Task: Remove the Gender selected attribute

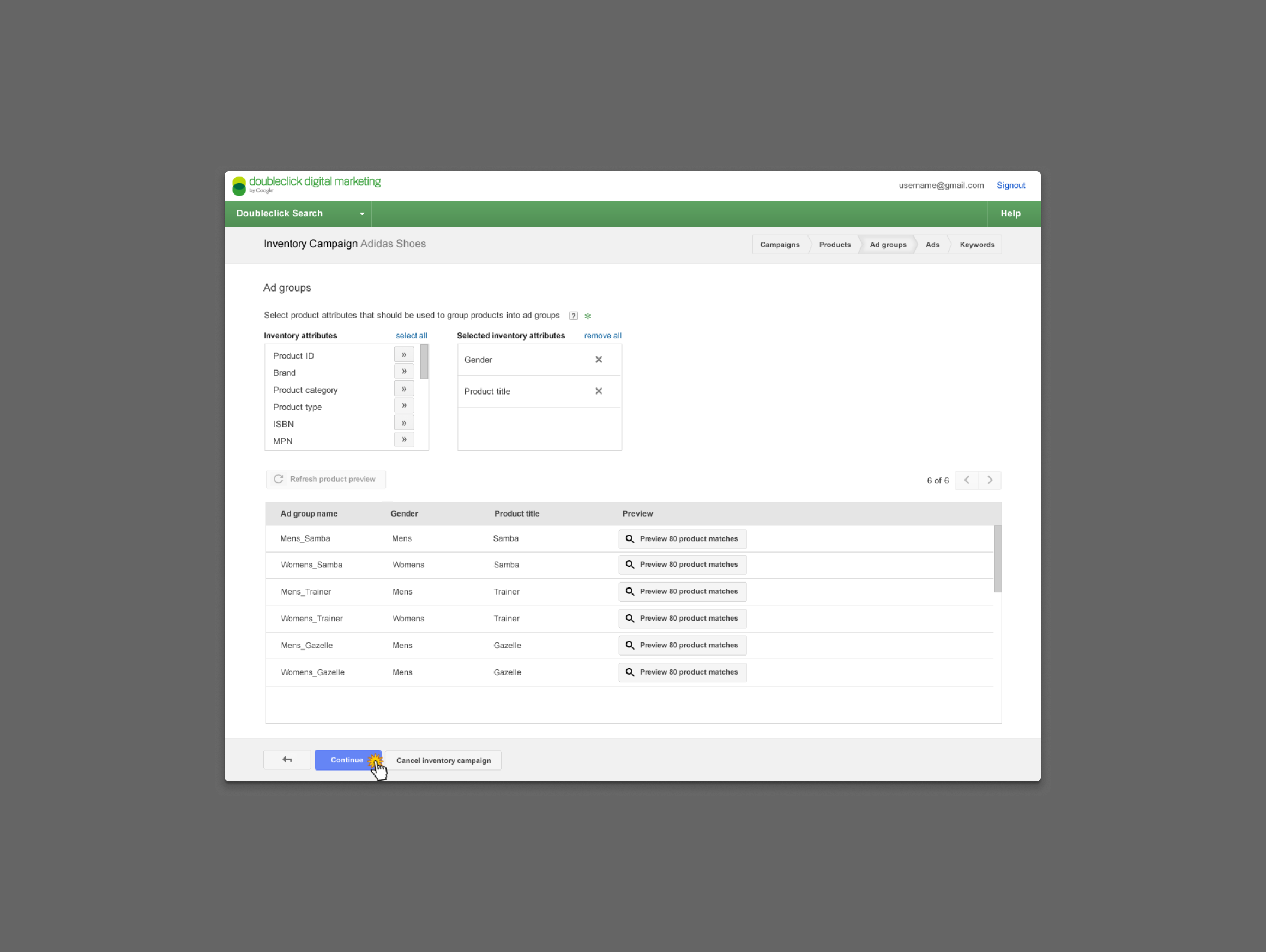Action: point(599,360)
